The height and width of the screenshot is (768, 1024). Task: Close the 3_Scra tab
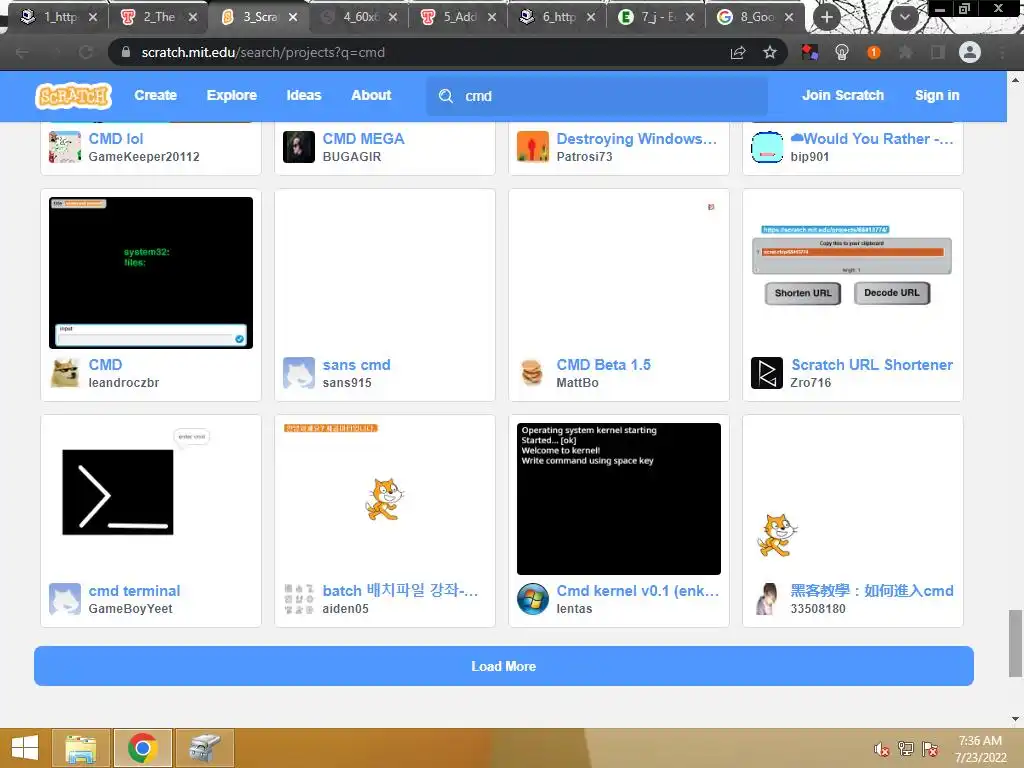pyautogui.click(x=293, y=18)
